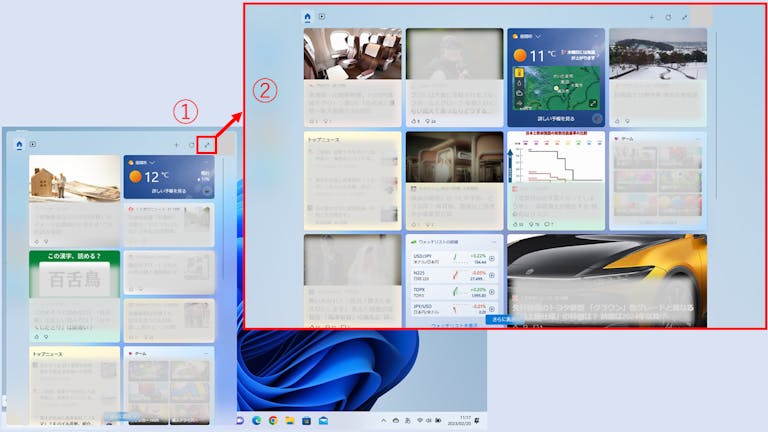
Task: Open the yellow sports car article
Action: [607, 281]
